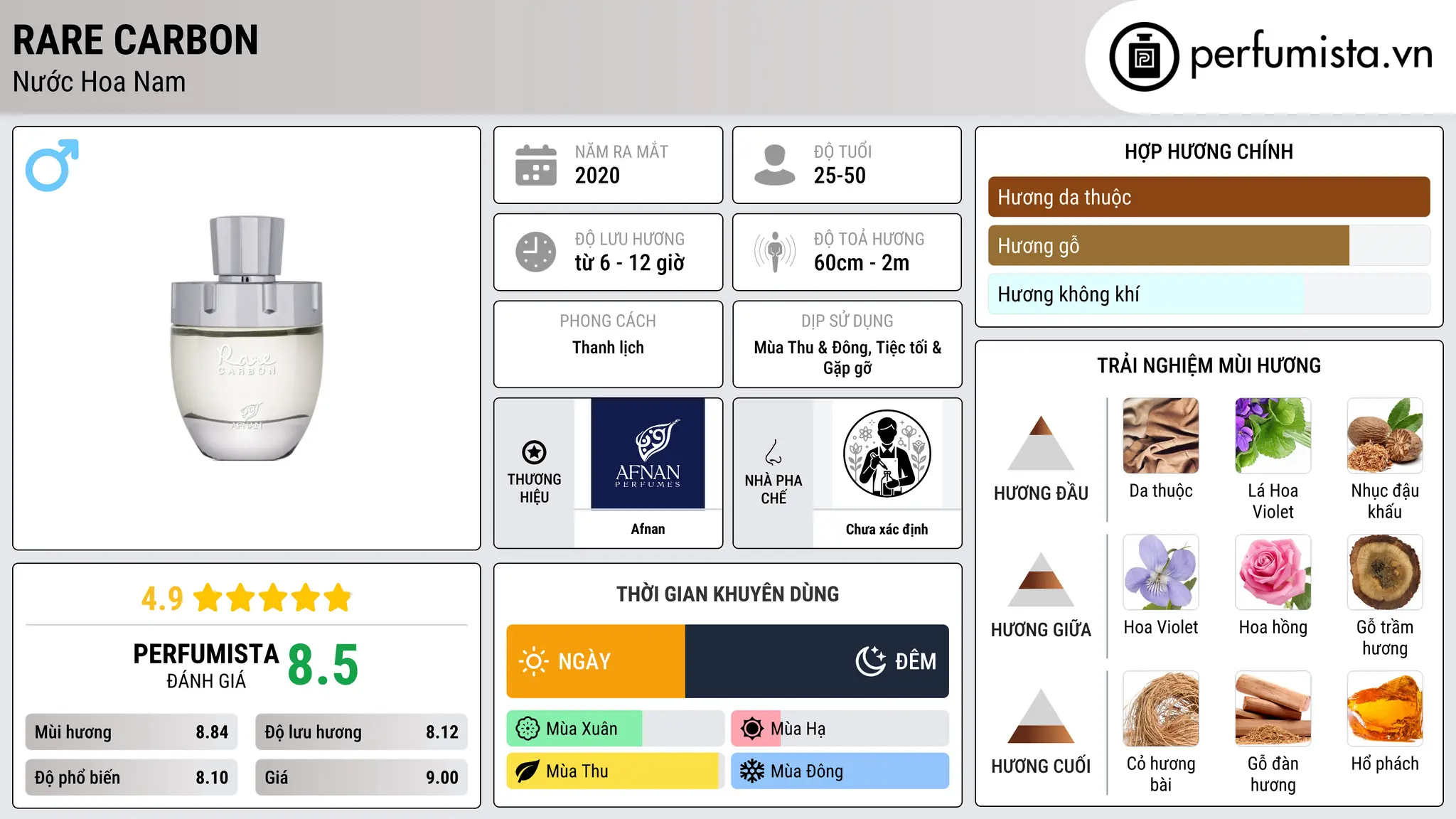Click the Đêm nighttime bar segment
The image size is (1456, 819).
817,661
